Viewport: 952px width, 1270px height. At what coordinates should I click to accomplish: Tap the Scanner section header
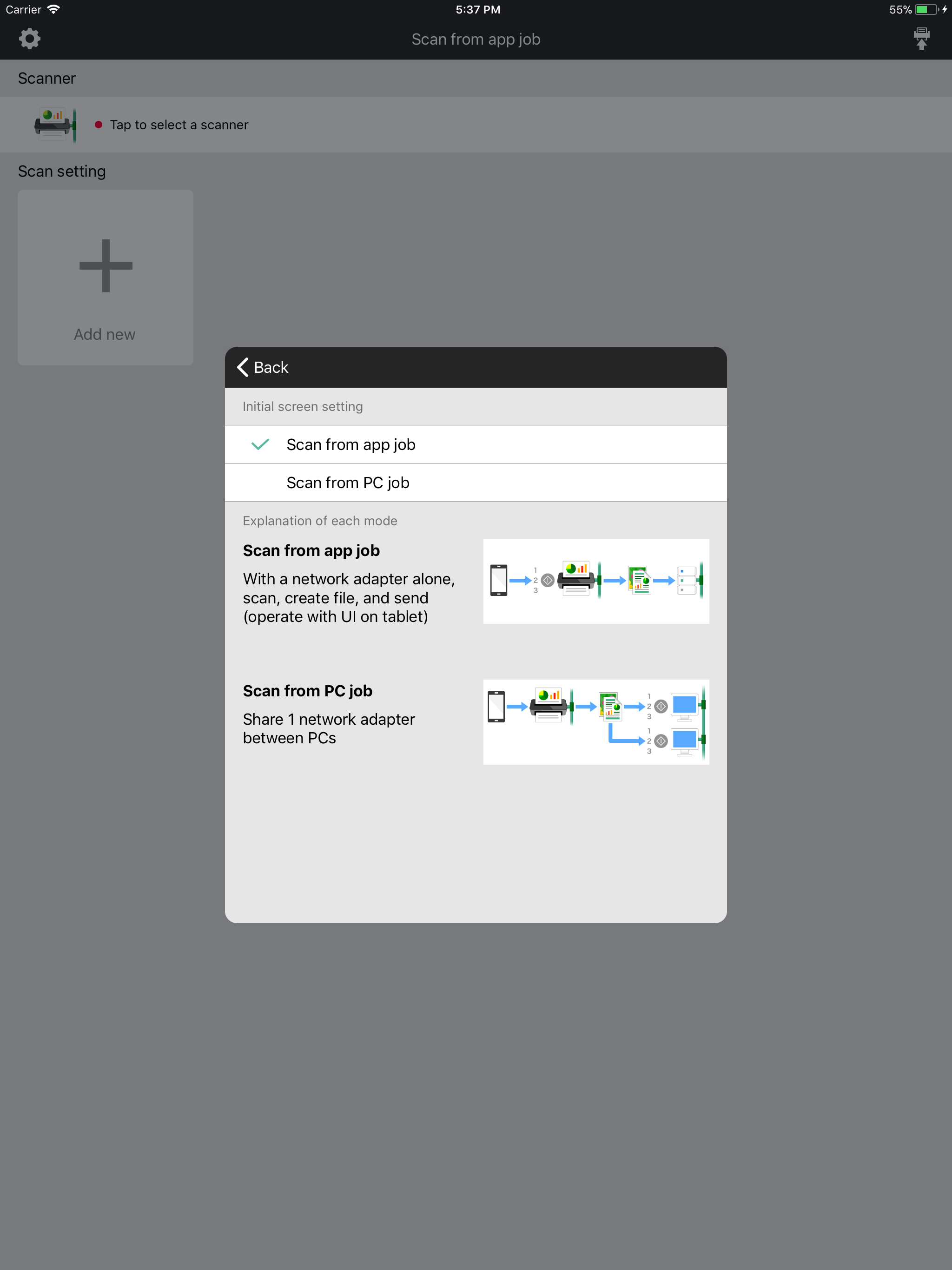(x=46, y=78)
